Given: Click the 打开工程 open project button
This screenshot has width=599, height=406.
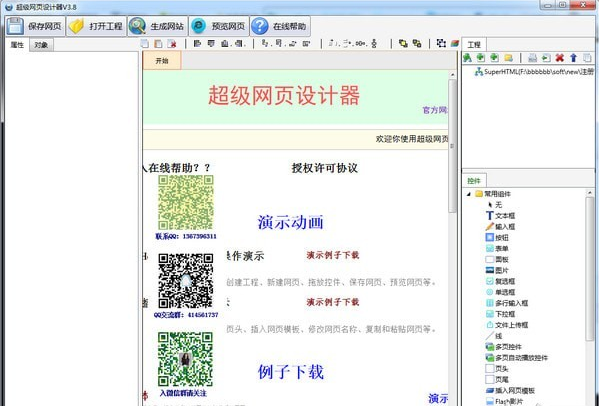Looking at the screenshot, I should 96,26.
